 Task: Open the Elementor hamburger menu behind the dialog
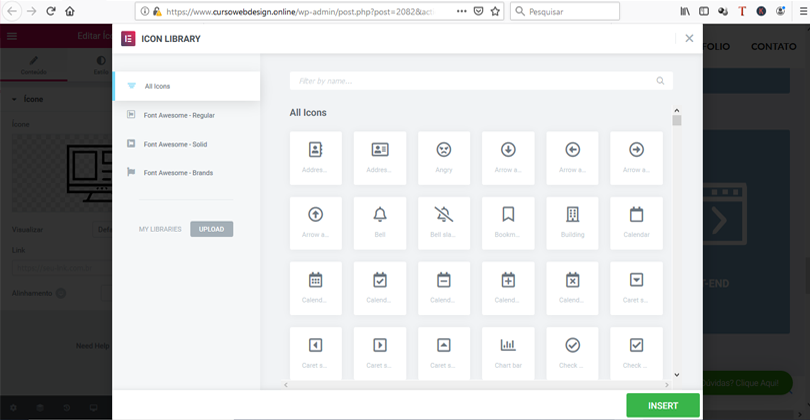[x=12, y=36]
